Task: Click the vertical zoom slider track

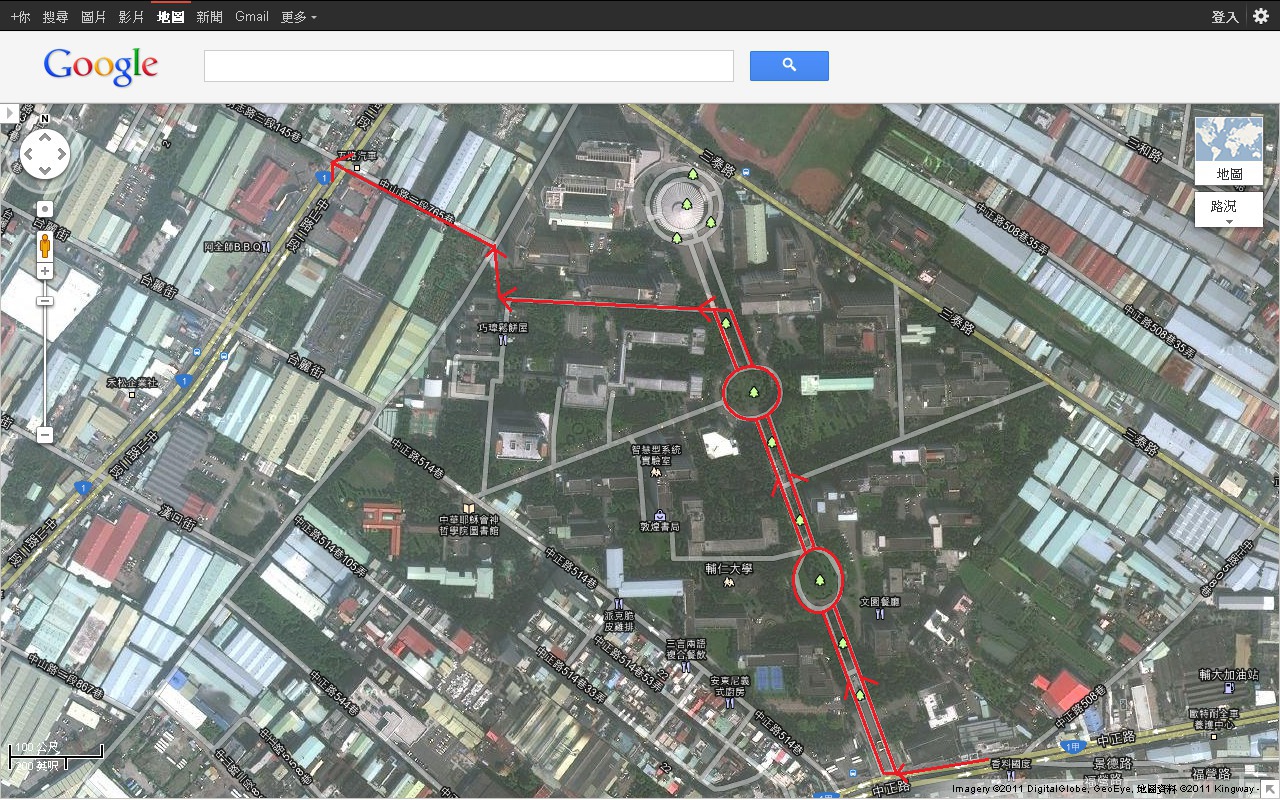Action: (44, 353)
